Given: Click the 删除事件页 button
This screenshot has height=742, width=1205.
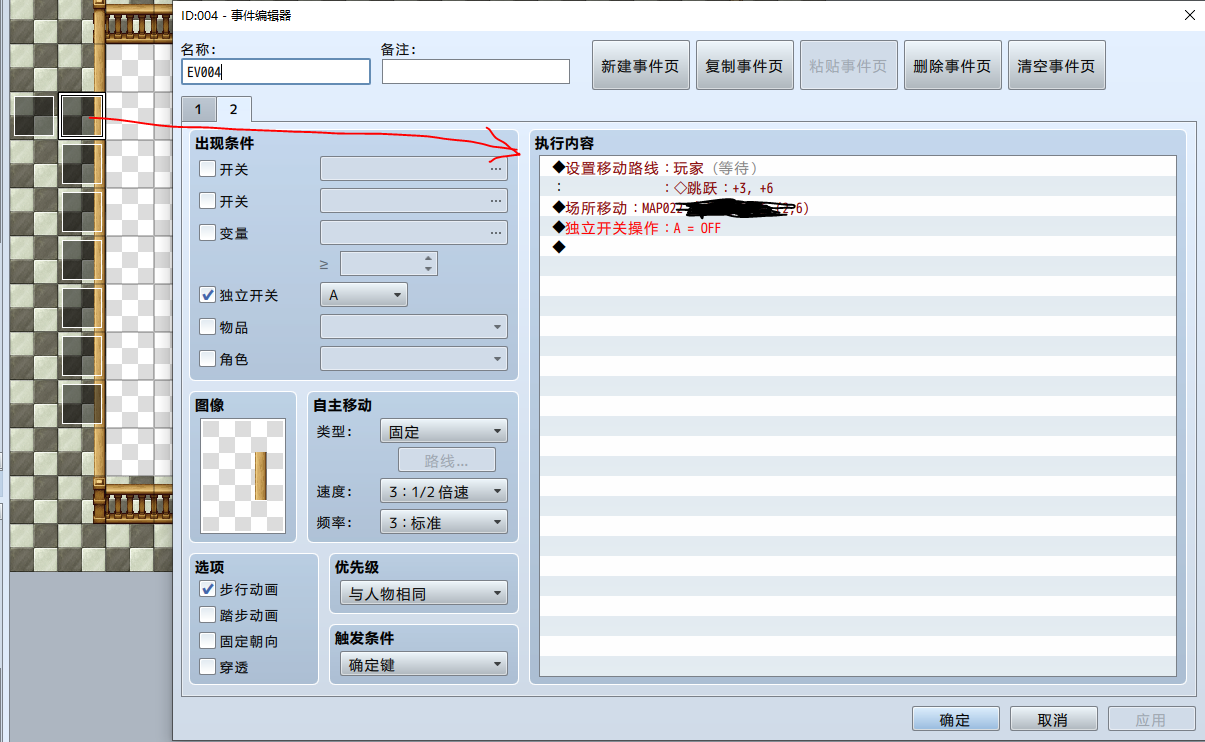Looking at the screenshot, I should pos(952,66).
